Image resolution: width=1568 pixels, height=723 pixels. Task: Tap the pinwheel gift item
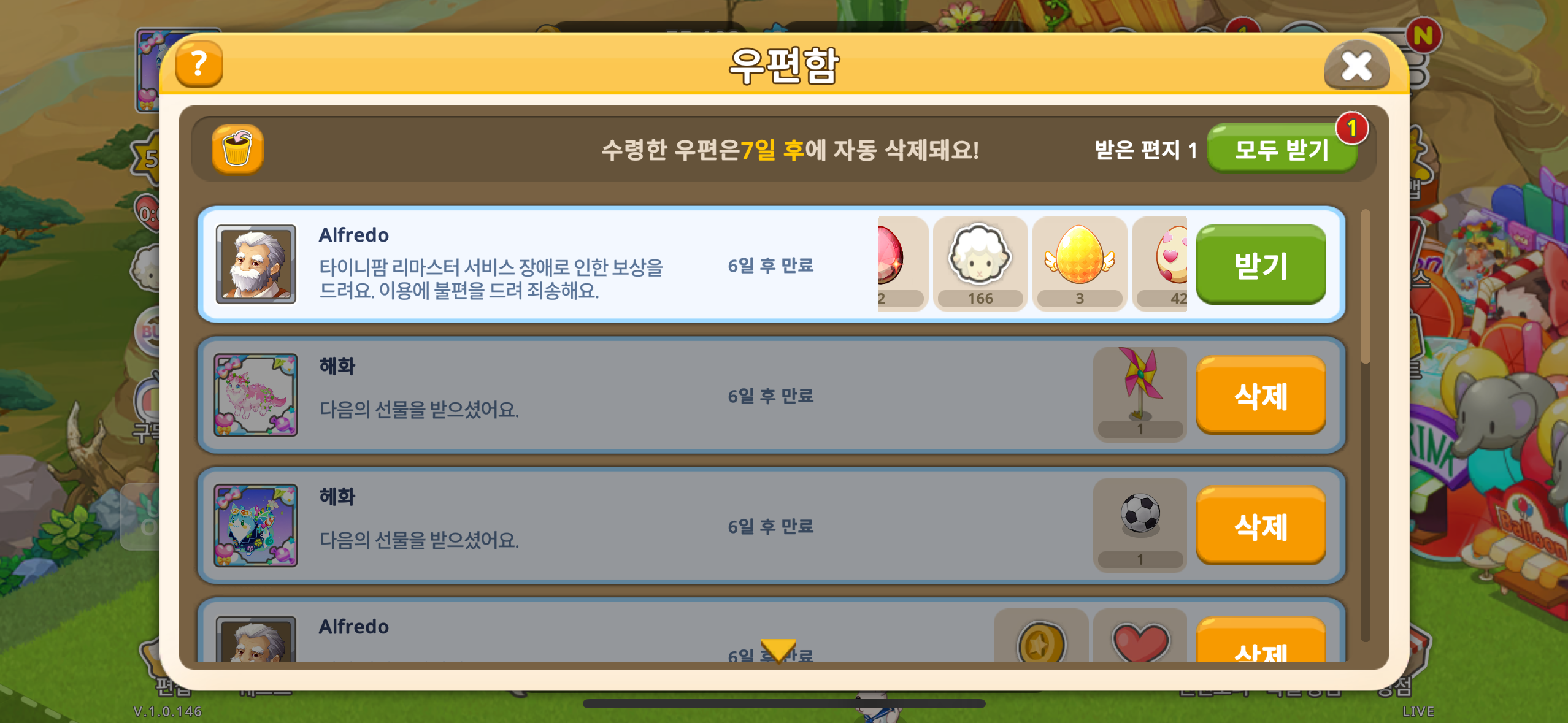pos(1140,394)
